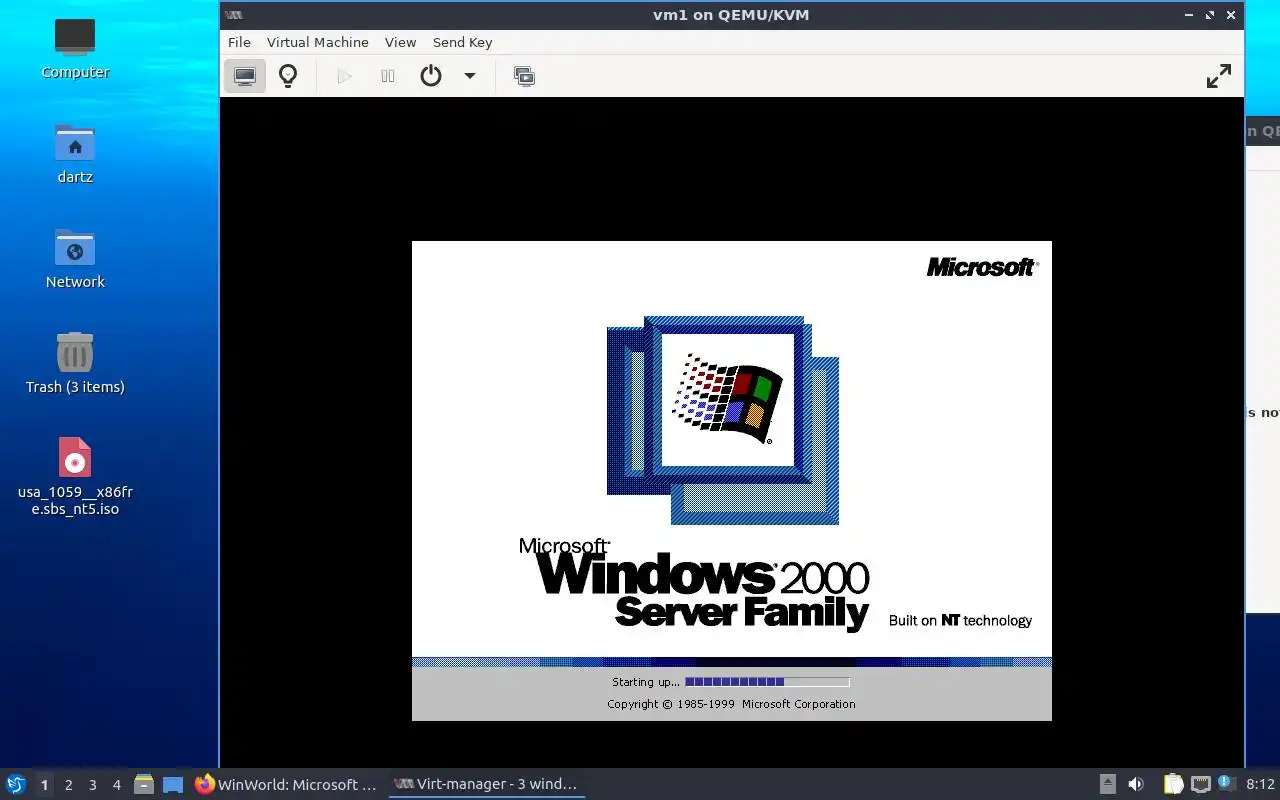
Task: Click the Run virtual machine play button
Action: pyautogui.click(x=344, y=76)
